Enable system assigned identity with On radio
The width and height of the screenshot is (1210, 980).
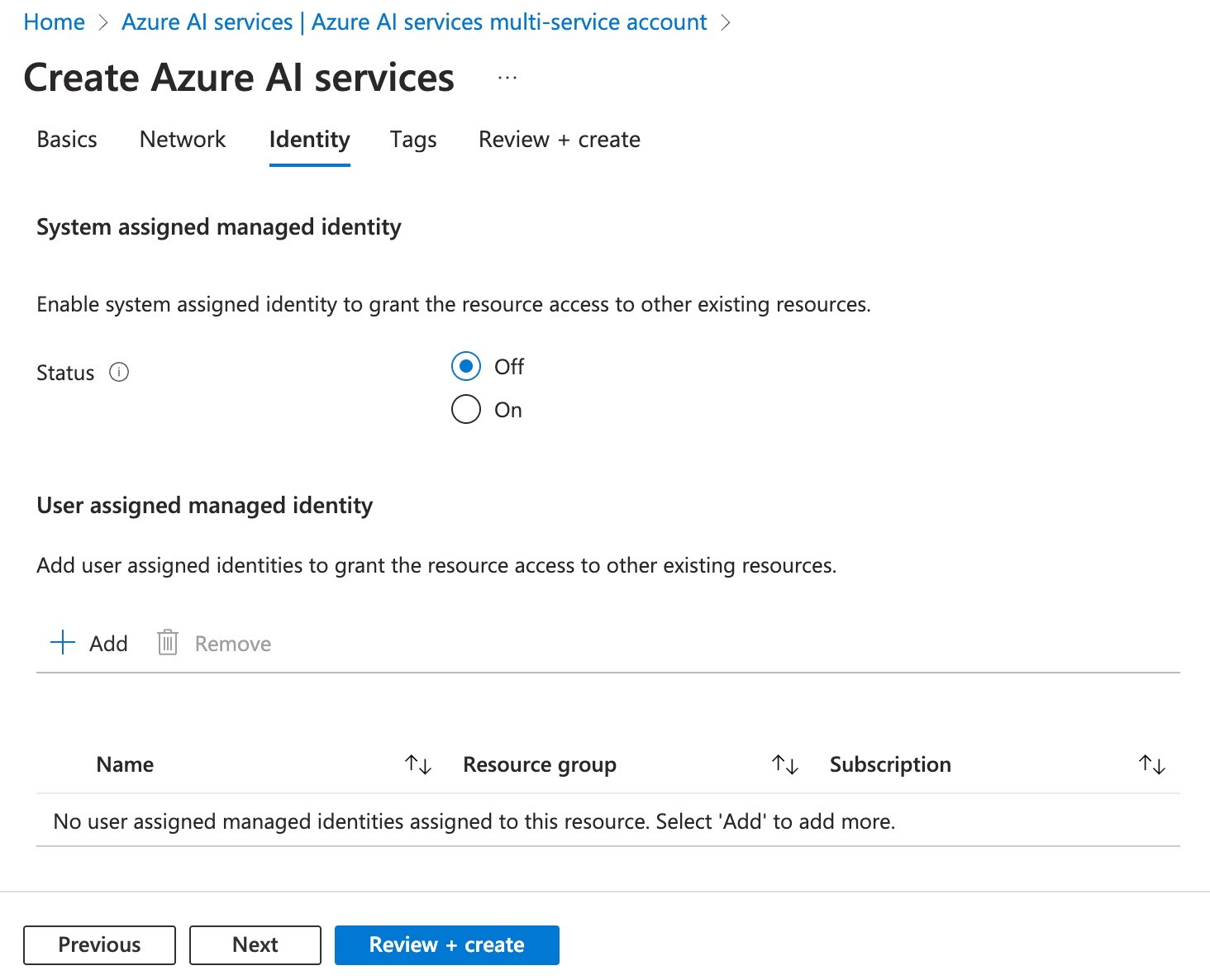click(465, 408)
